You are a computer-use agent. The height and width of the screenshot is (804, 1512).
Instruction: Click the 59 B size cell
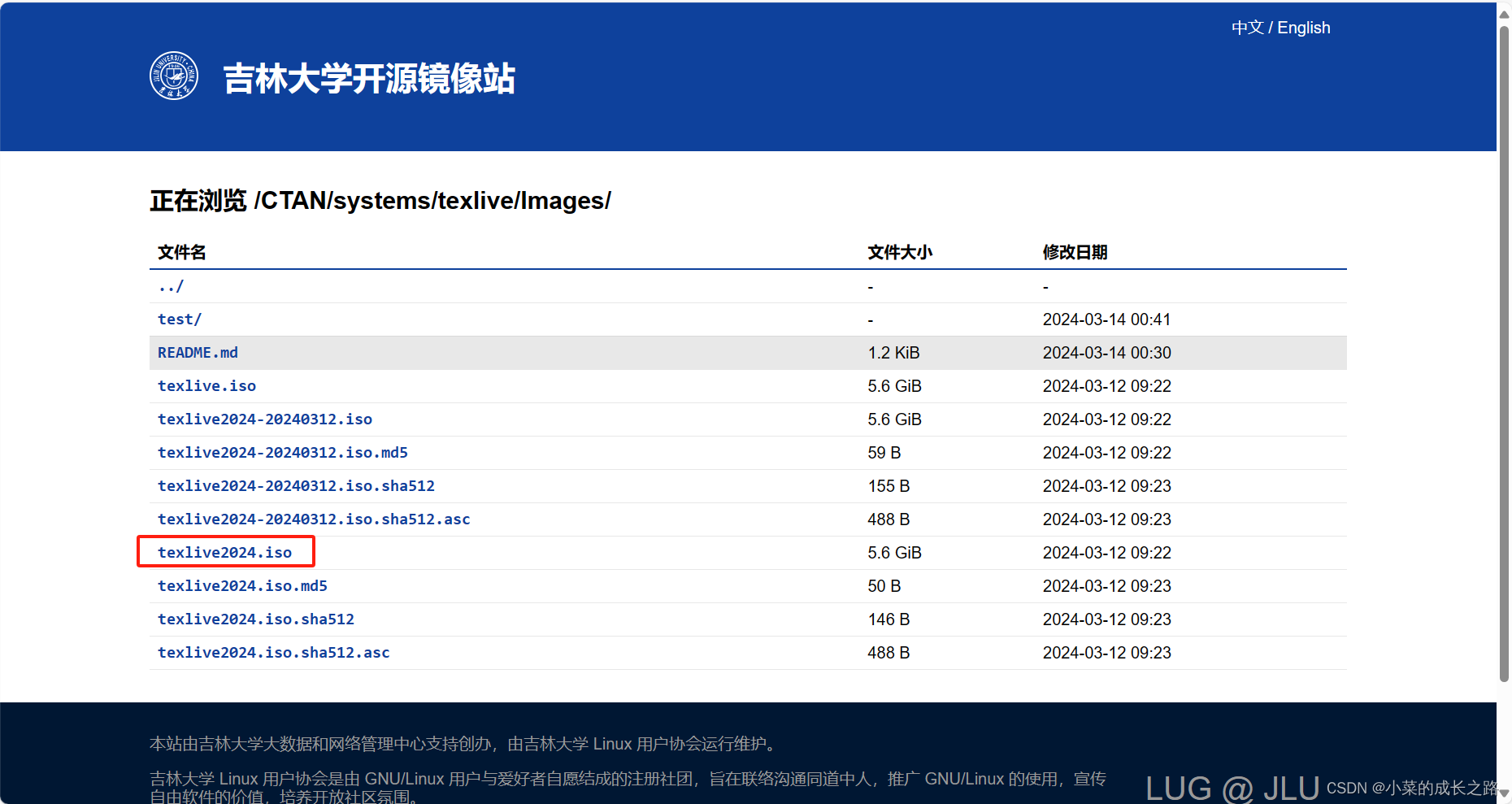pyautogui.click(x=884, y=453)
